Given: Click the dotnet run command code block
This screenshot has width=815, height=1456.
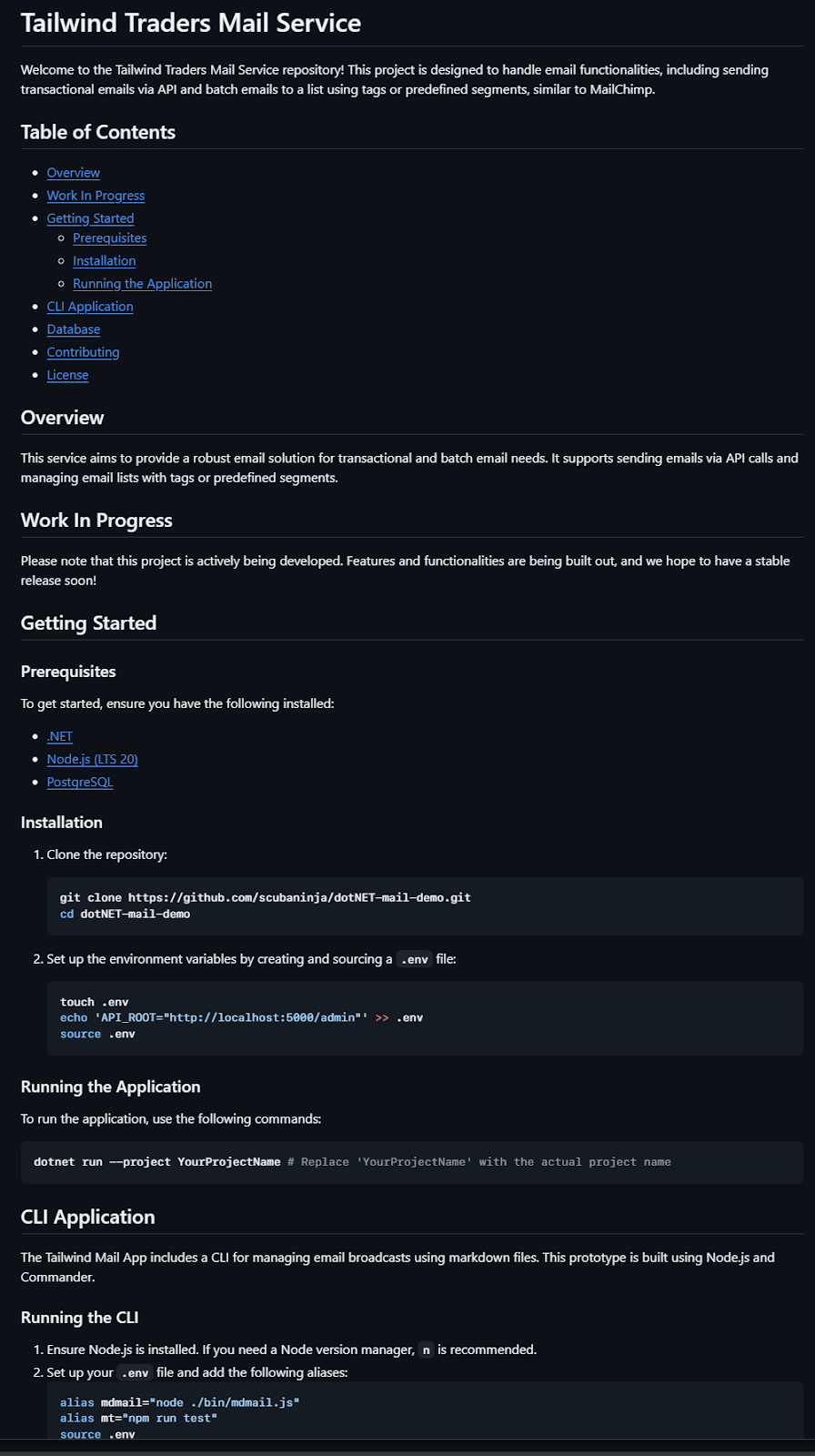Looking at the screenshot, I should pos(156,1162).
